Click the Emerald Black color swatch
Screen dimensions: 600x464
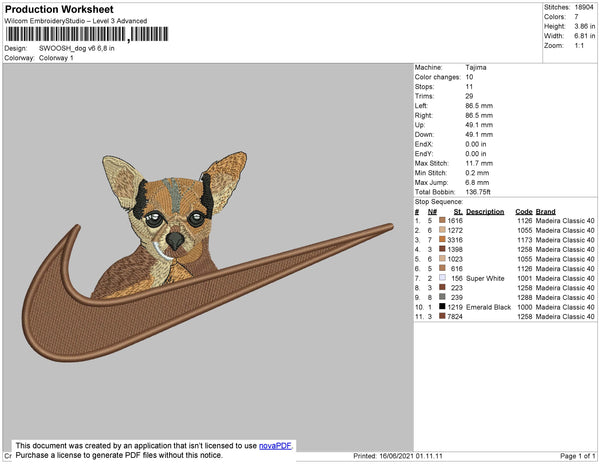(x=442, y=306)
